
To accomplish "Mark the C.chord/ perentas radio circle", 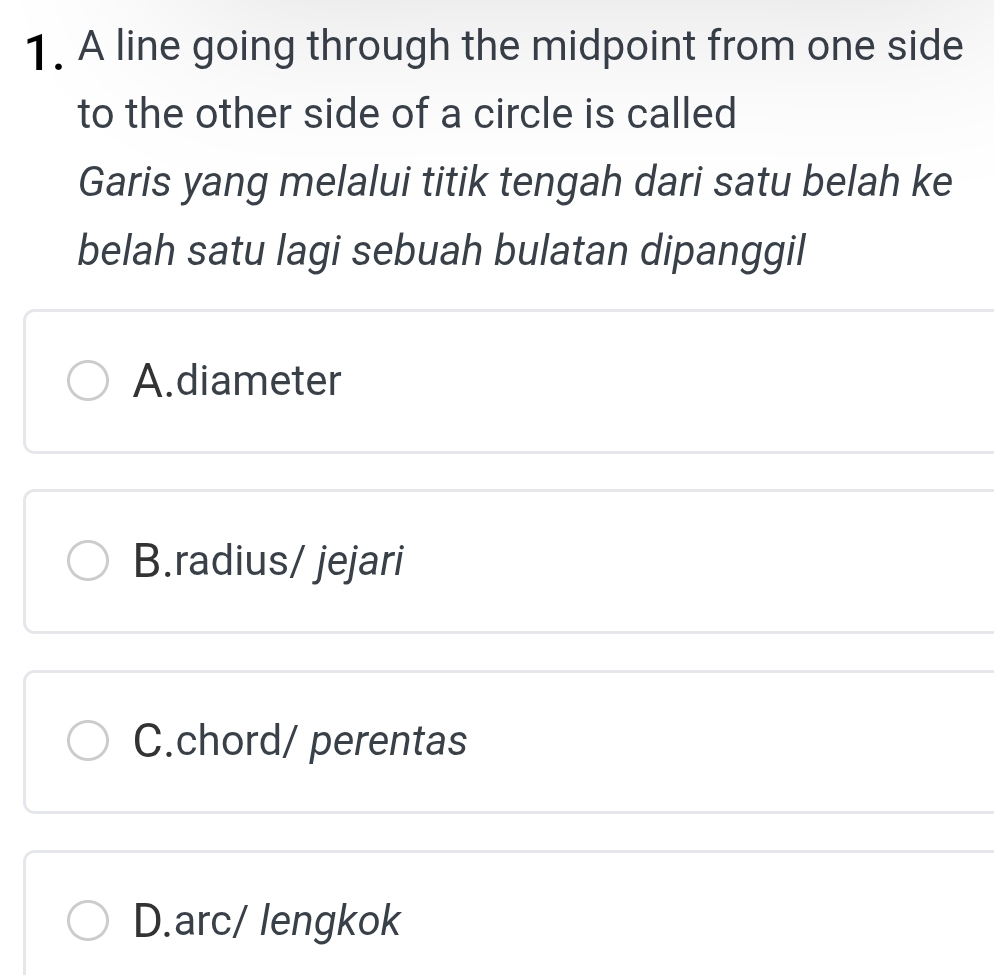I will point(87,742).
